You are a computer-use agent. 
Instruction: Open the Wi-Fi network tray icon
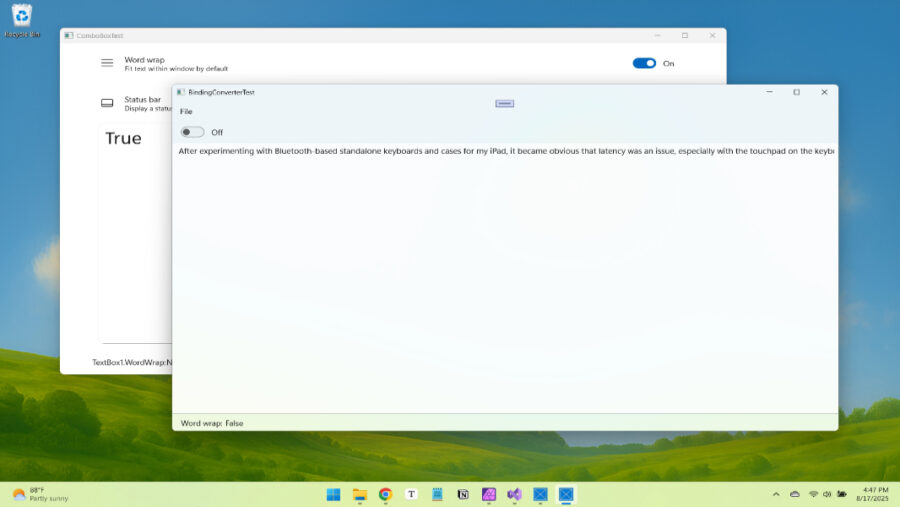(813, 494)
